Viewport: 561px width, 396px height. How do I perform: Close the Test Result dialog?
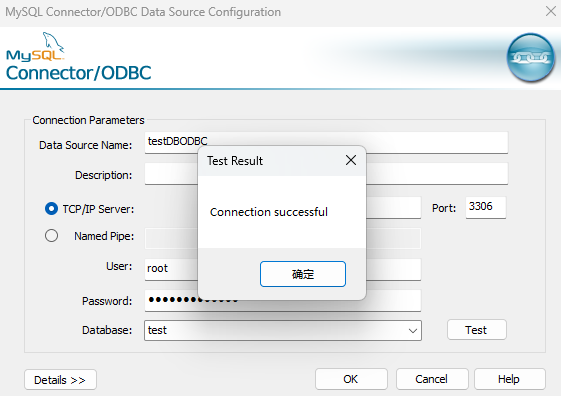[351, 160]
